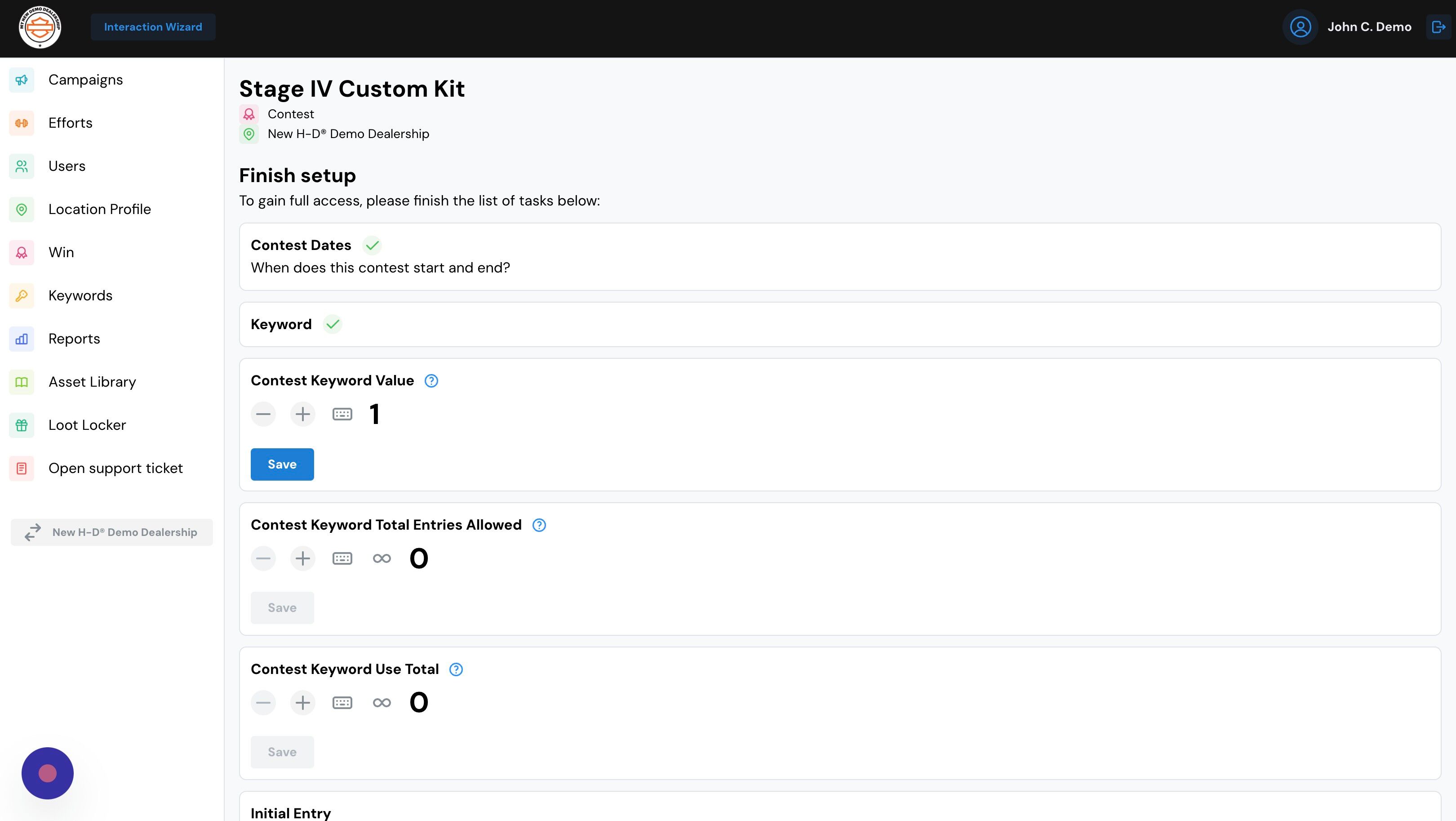
Task: Click keyboard icon in Contest Keyword Value
Action: click(x=342, y=415)
